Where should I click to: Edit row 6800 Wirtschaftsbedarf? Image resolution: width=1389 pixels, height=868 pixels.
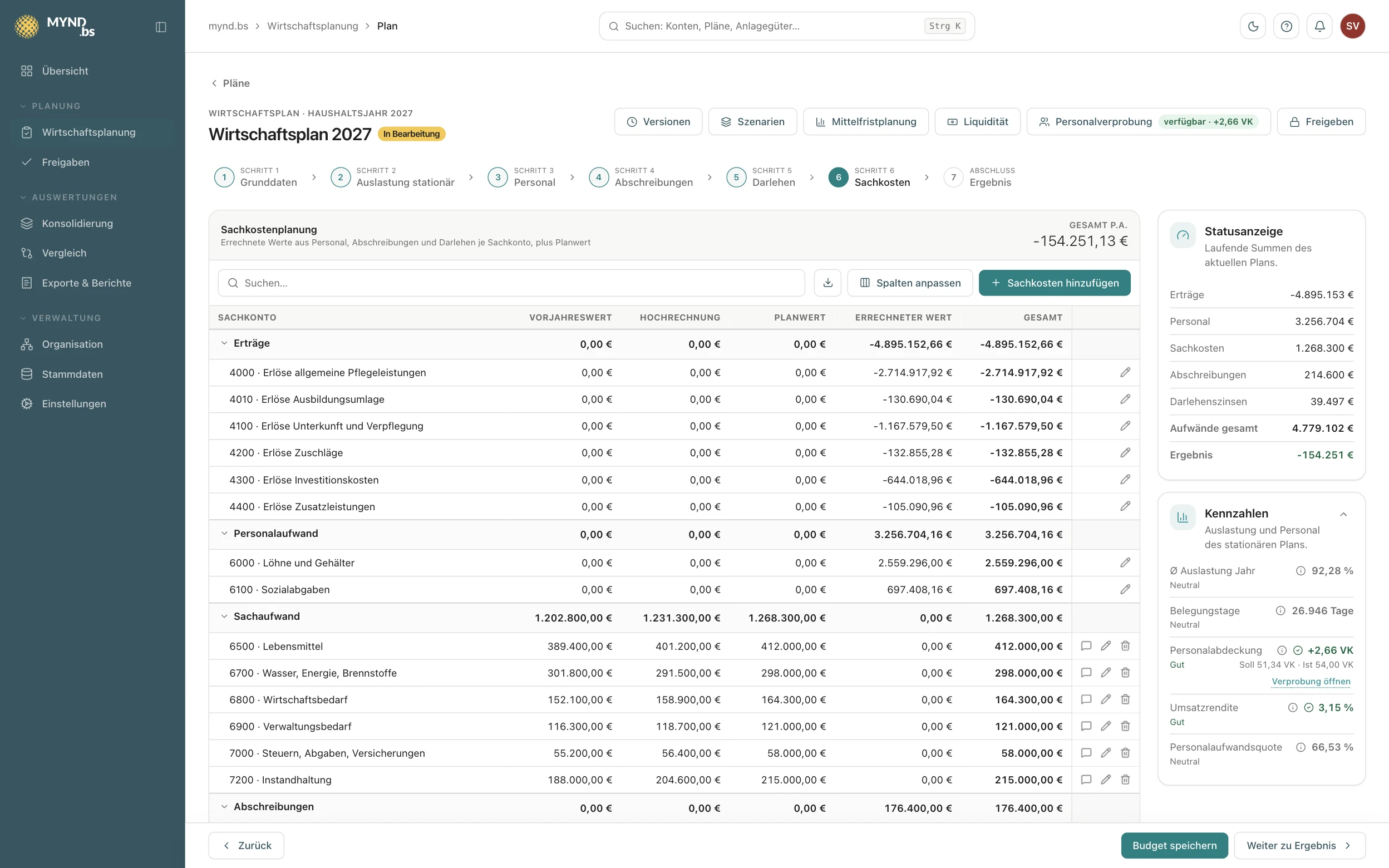tap(1105, 699)
